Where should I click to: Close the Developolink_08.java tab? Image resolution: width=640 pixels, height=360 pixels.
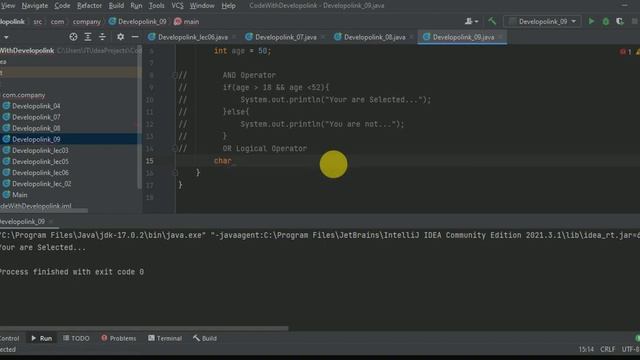[x=412, y=37]
